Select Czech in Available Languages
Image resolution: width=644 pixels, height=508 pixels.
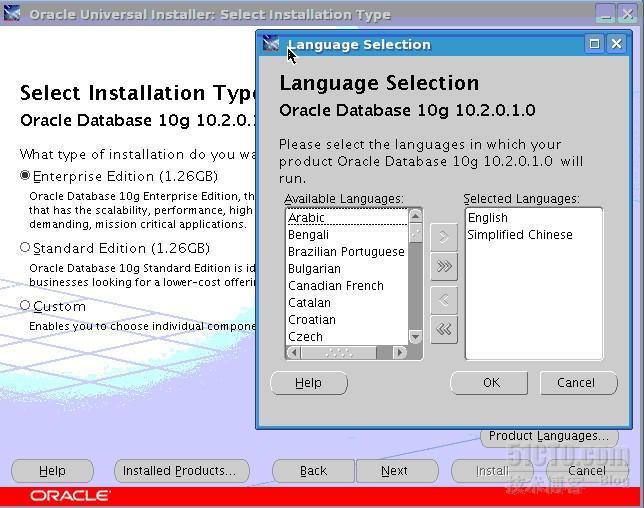[347, 337]
